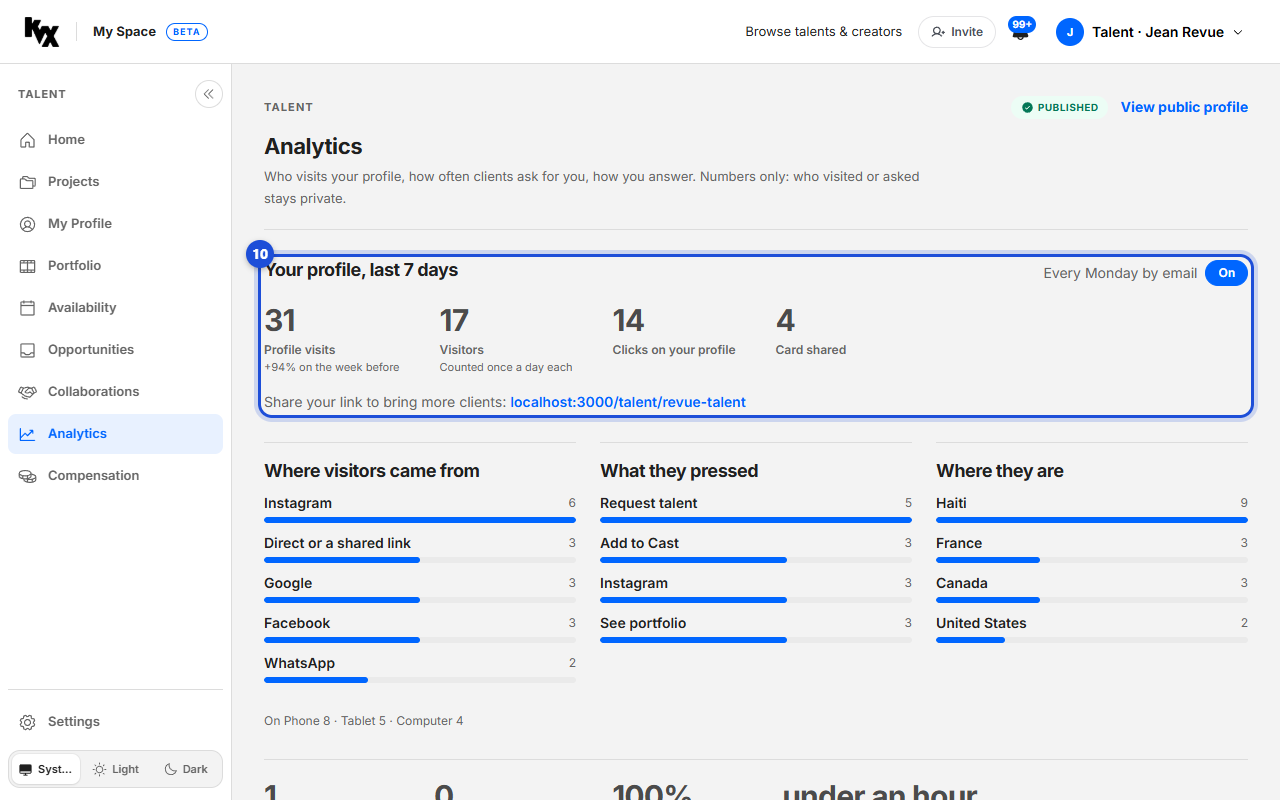Click the See portfolio row
The image size is (1280, 800).
[756, 628]
